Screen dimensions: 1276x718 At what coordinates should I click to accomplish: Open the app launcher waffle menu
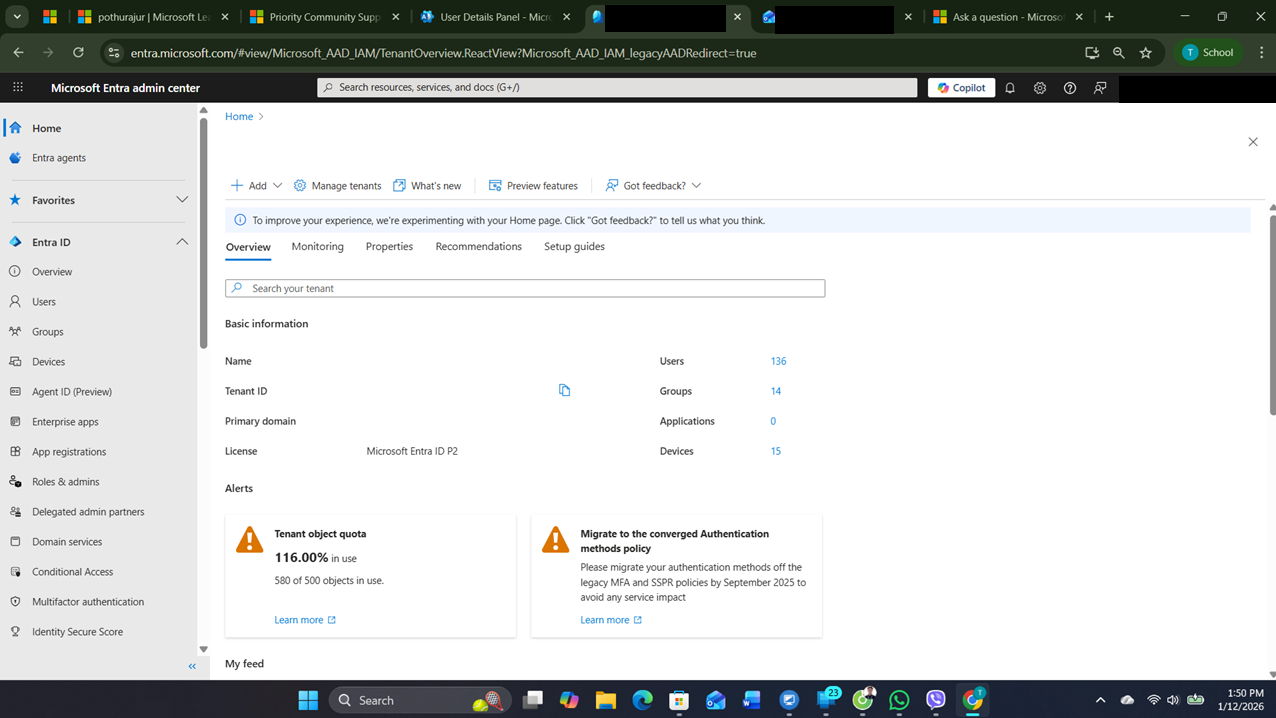18,88
